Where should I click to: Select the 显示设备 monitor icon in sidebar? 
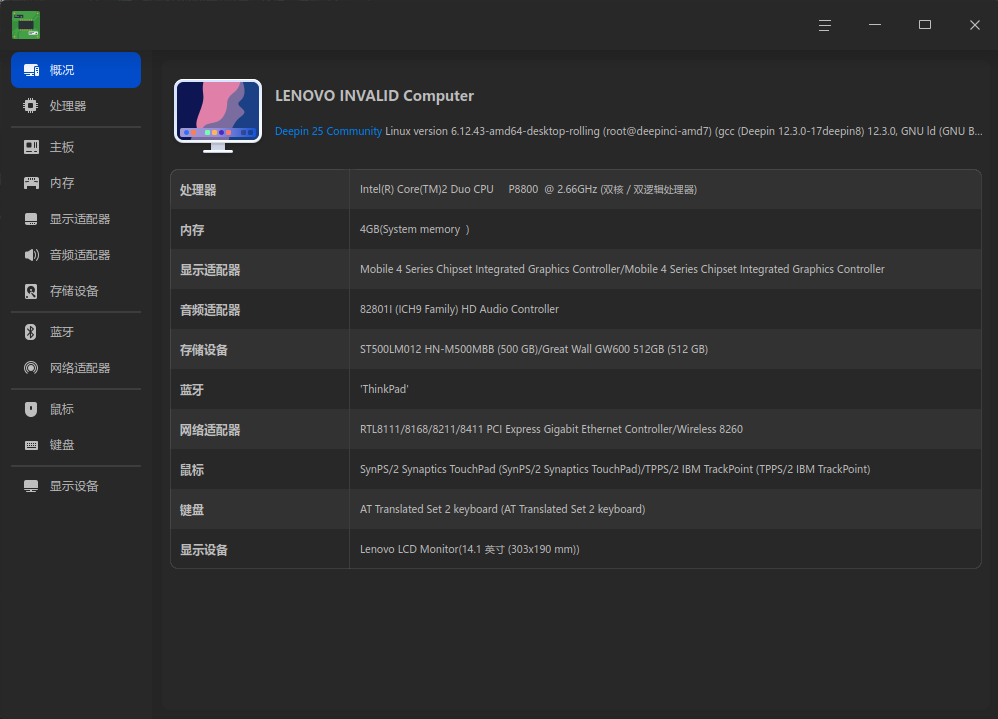click(31, 486)
